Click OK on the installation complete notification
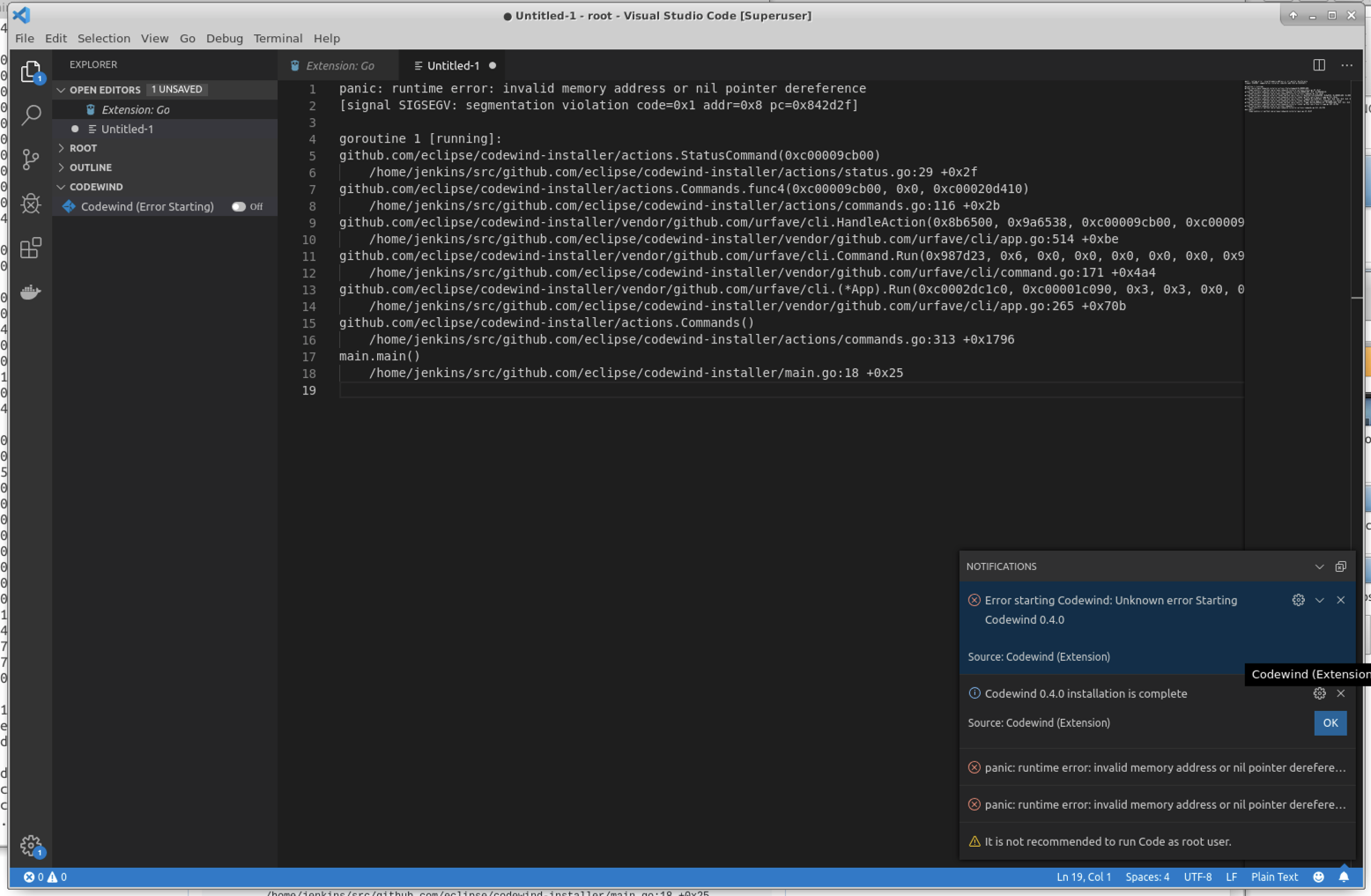This screenshot has height=896, width=1371. pos(1330,722)
